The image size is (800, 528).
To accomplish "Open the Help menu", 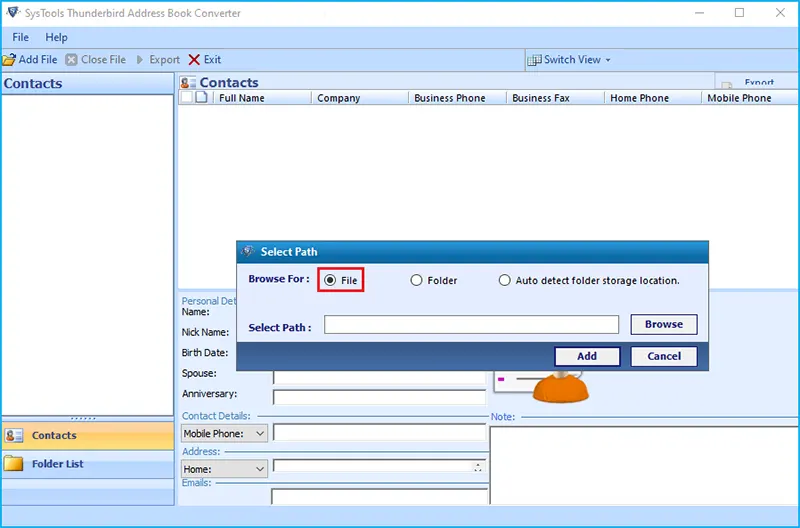I will point(56,37).
